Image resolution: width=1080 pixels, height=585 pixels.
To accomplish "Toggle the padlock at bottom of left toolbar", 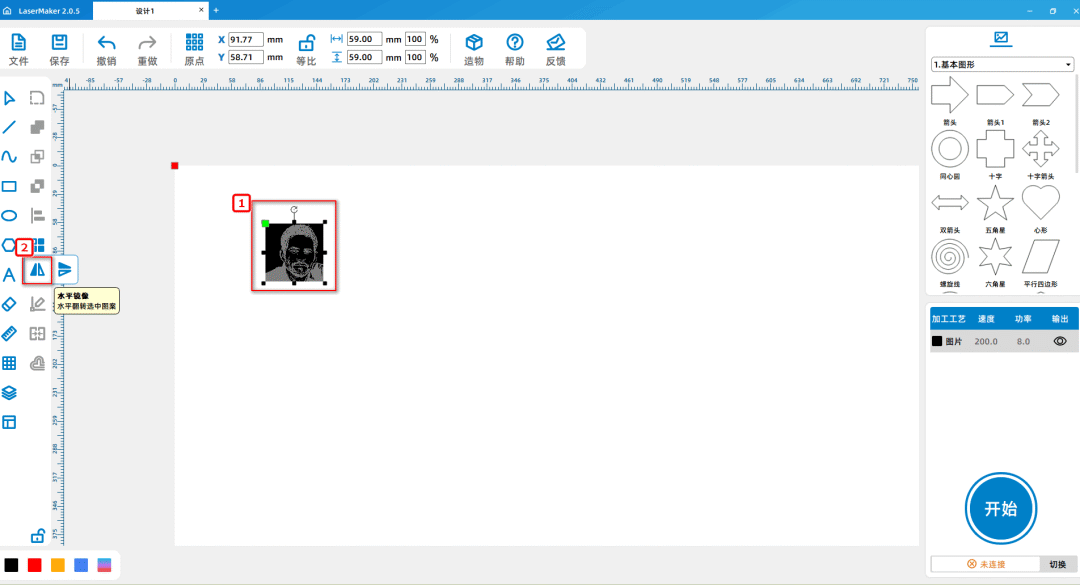I will [38, 534].
